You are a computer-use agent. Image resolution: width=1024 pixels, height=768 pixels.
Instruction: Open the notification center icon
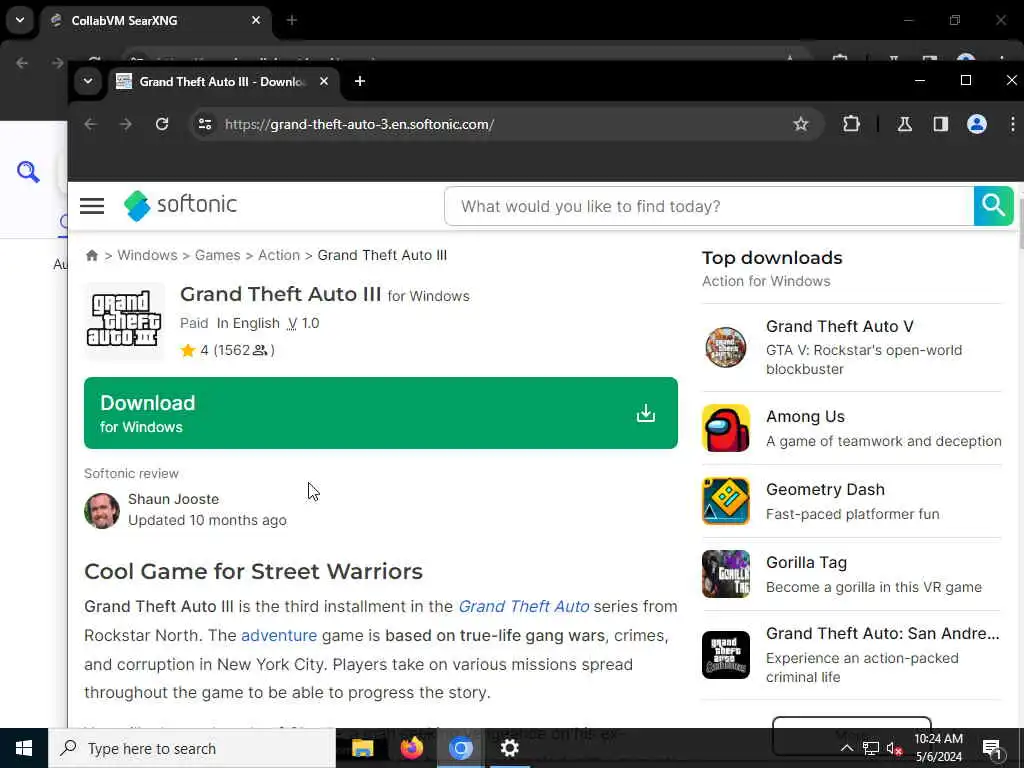992,748
